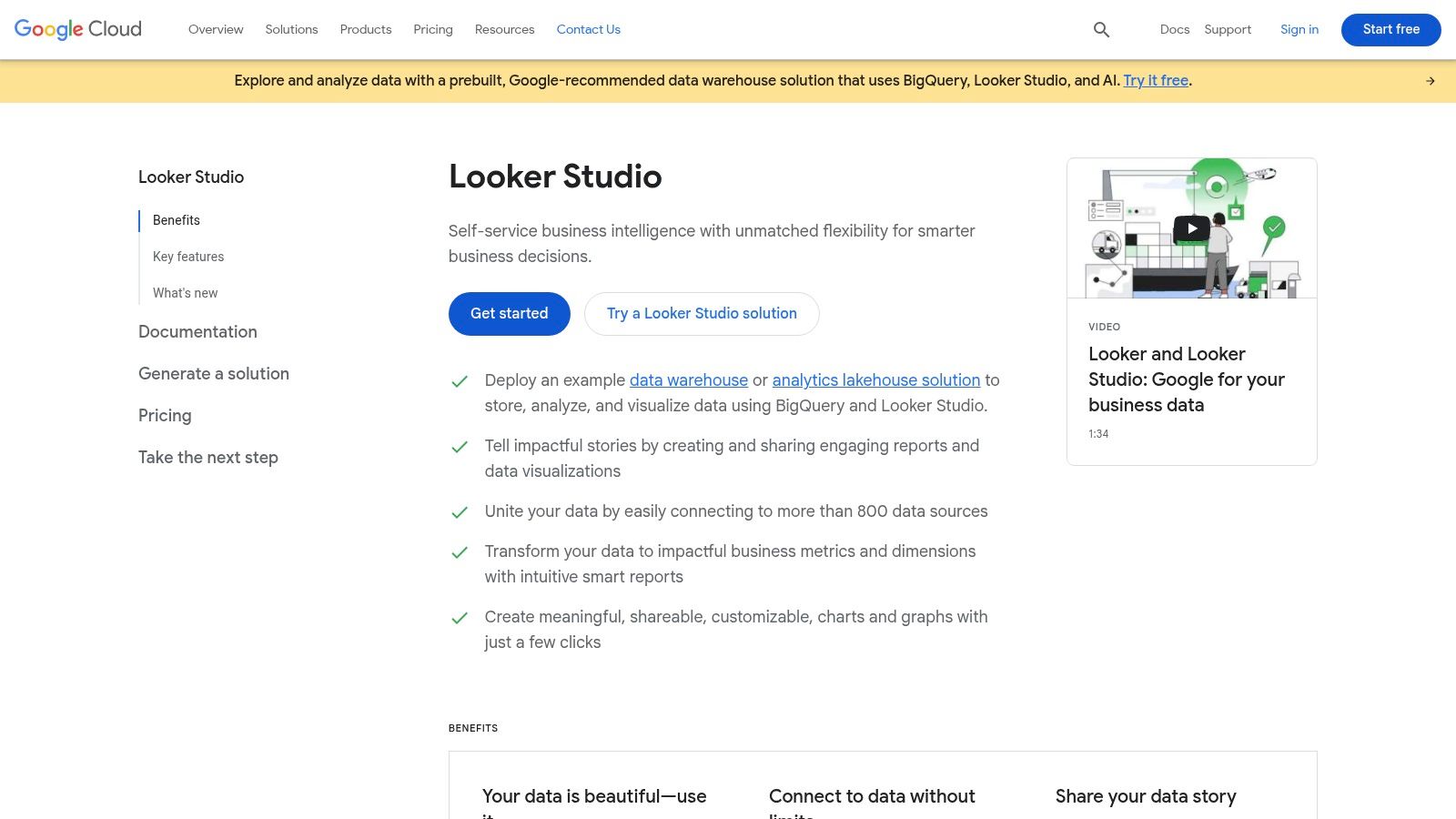Click the Get started button
This screenshot has height=819, width=1456.
[509, 313]
